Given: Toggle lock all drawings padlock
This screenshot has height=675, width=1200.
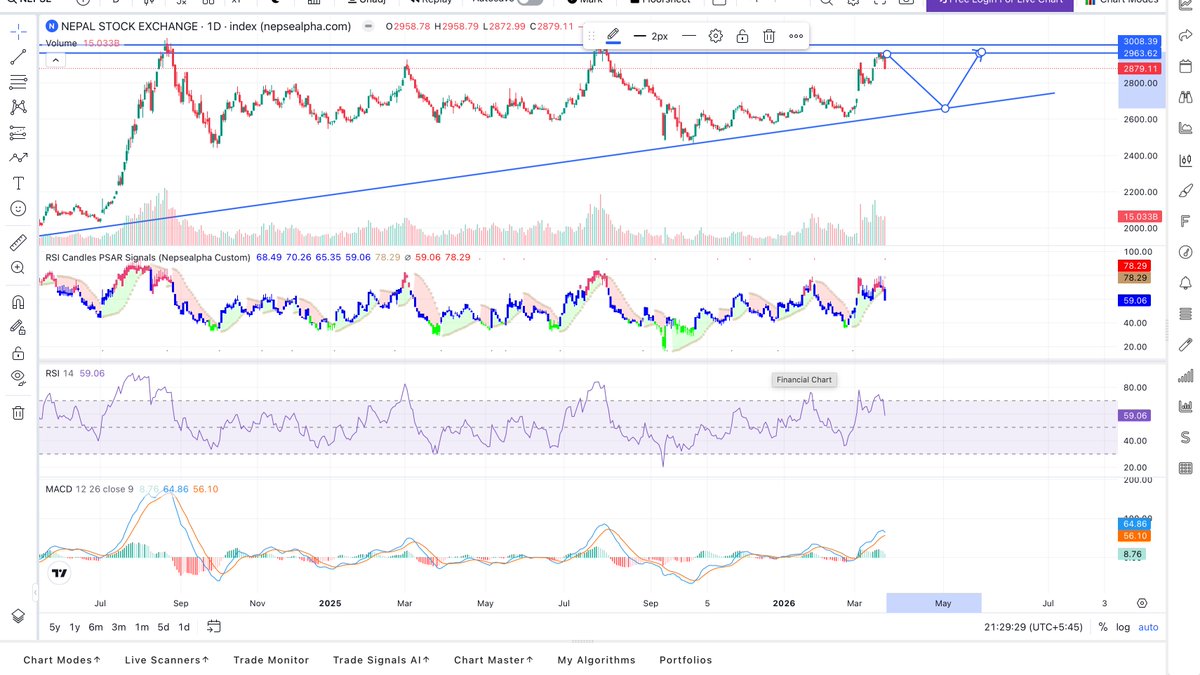Looking at the screenshot, I should pos(18,353).
